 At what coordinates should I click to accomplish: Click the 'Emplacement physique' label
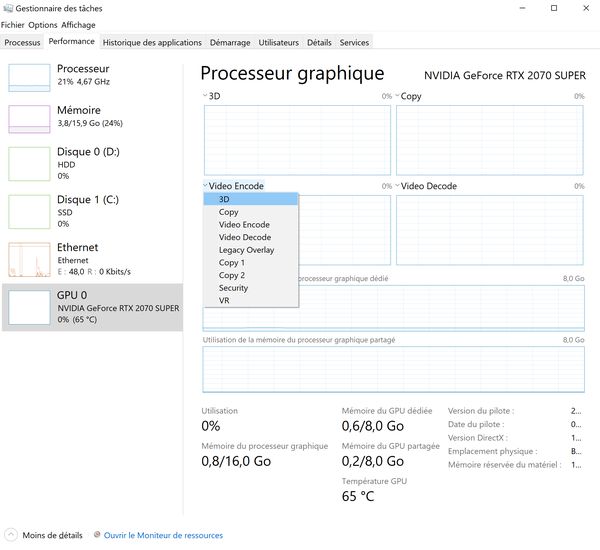tap(492, 451)
